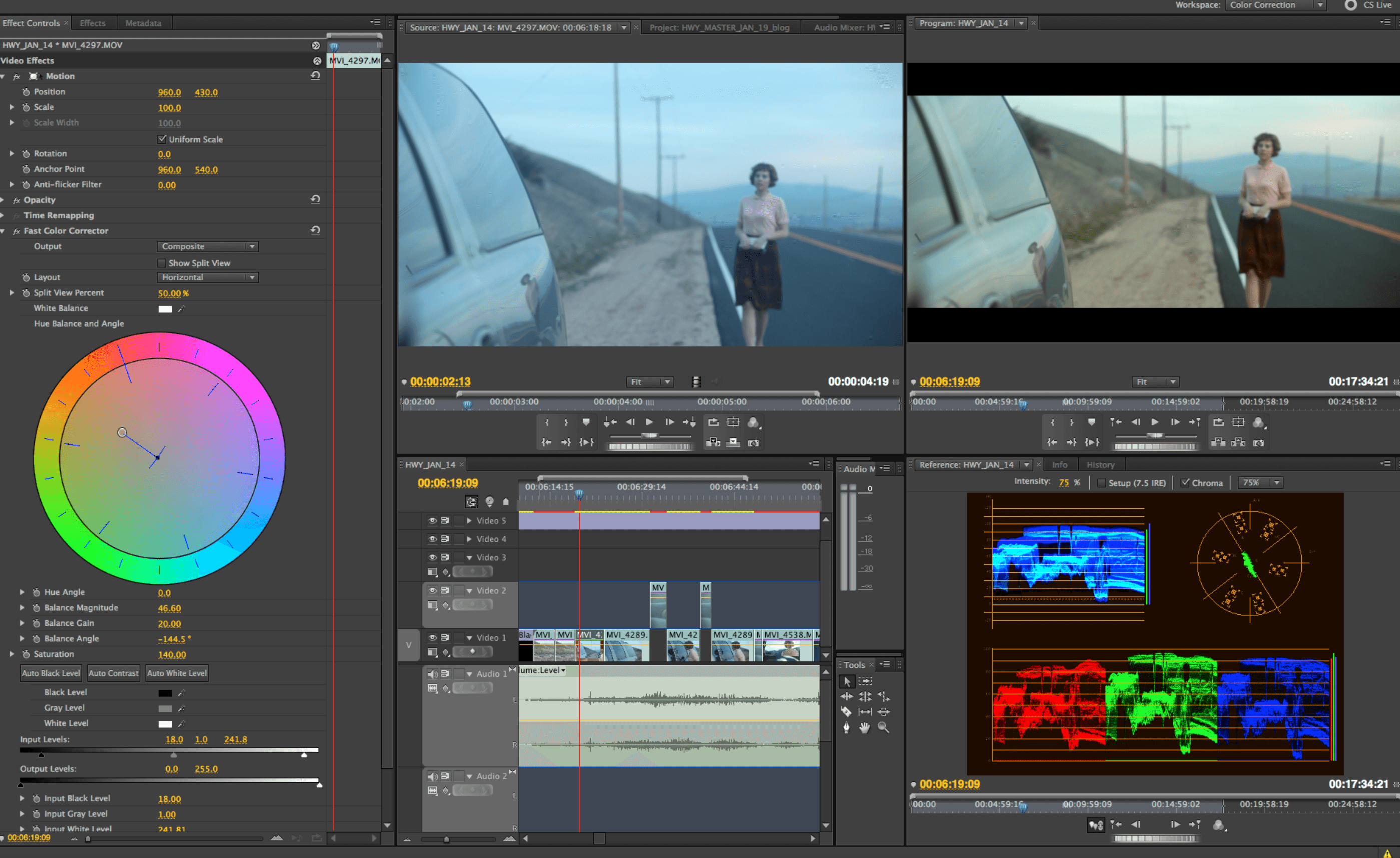Select the Rate Stretch tool
1400x858 pixels.
(x=884, y=696)
